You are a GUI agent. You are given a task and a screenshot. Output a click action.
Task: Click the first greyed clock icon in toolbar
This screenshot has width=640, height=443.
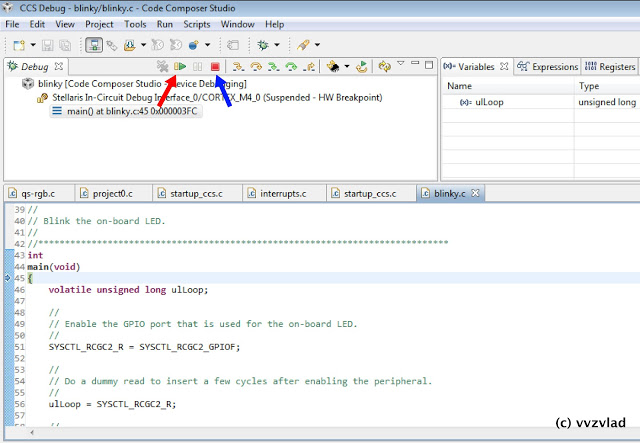tap(158, 45)
